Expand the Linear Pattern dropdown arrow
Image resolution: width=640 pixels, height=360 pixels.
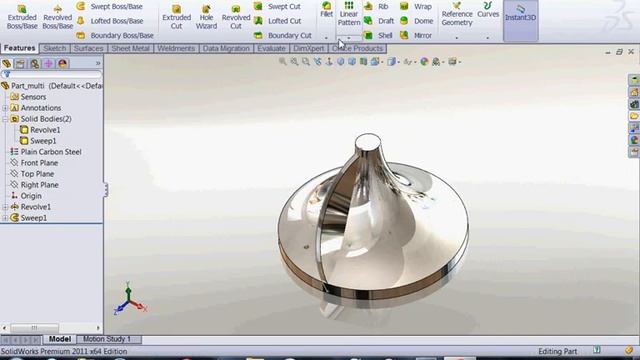coord(349,38)
